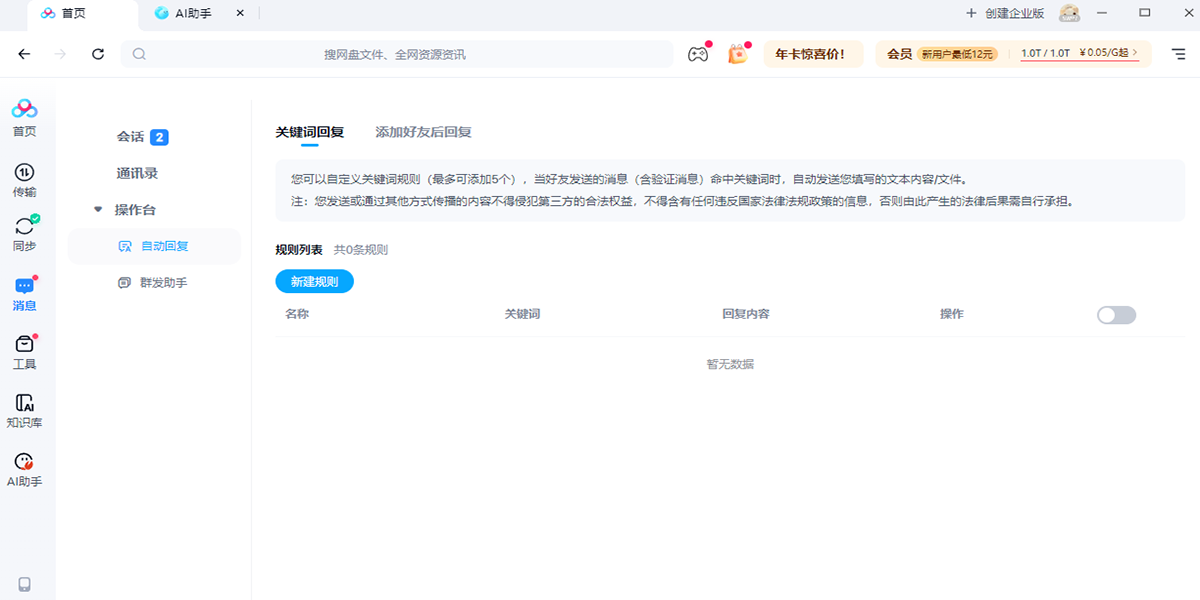Open the AI助手 sidebar icon
This screenshot has width=1200, height=600.
[x=25, y=468]
